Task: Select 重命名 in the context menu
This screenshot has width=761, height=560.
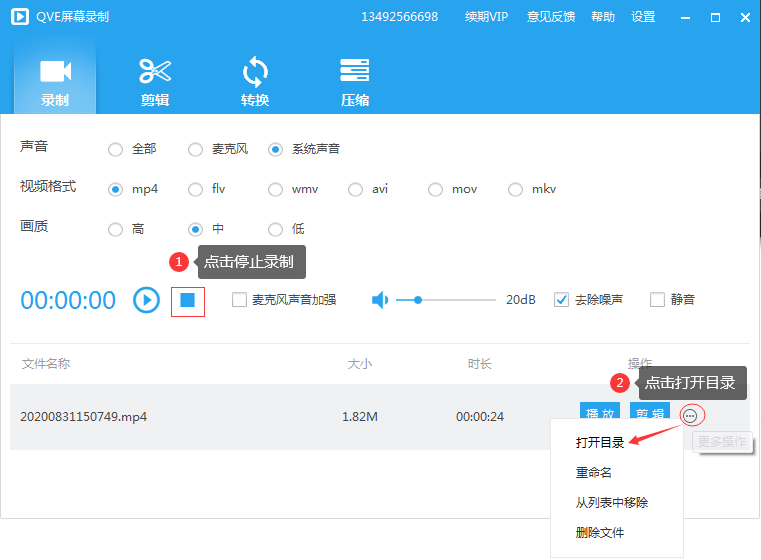Action: point(594,472)
